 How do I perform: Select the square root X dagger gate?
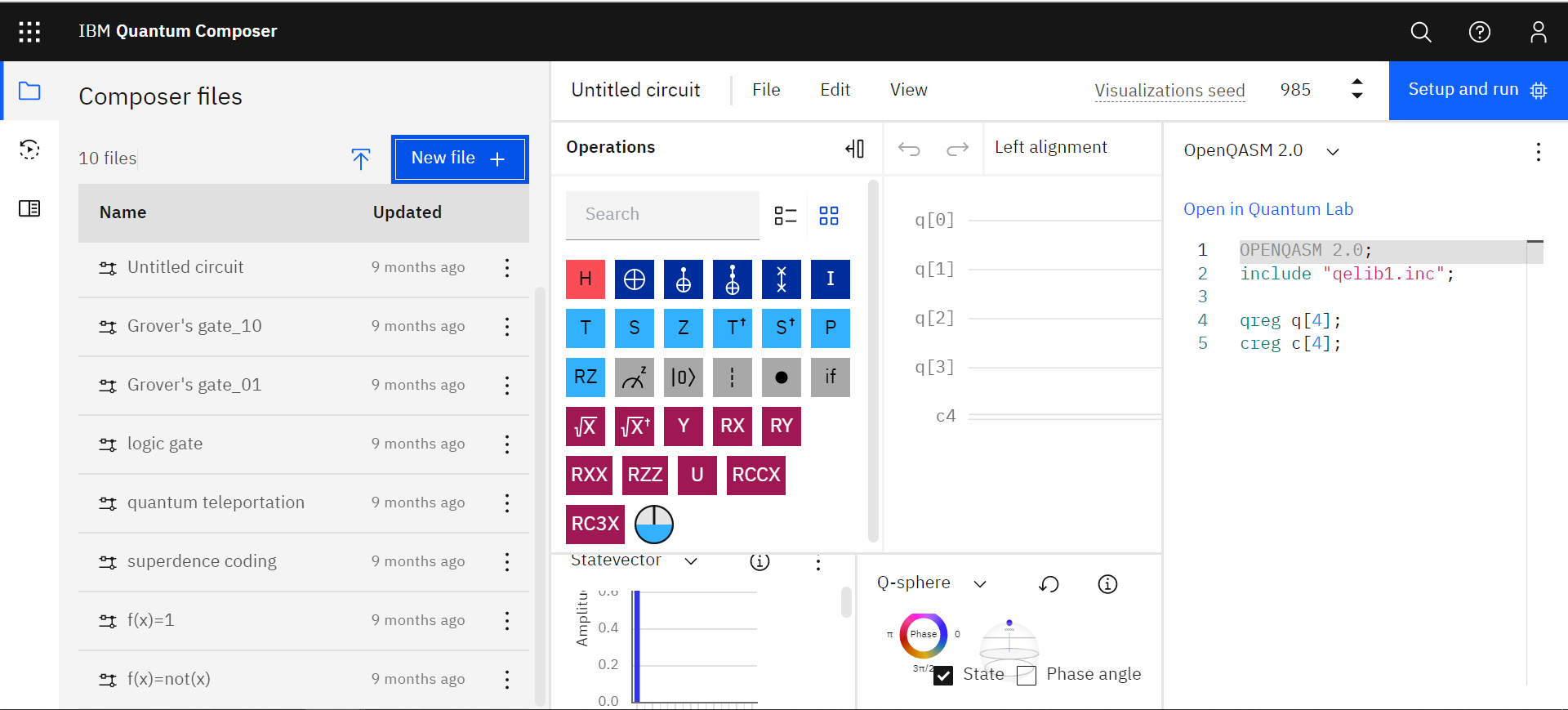635,426
